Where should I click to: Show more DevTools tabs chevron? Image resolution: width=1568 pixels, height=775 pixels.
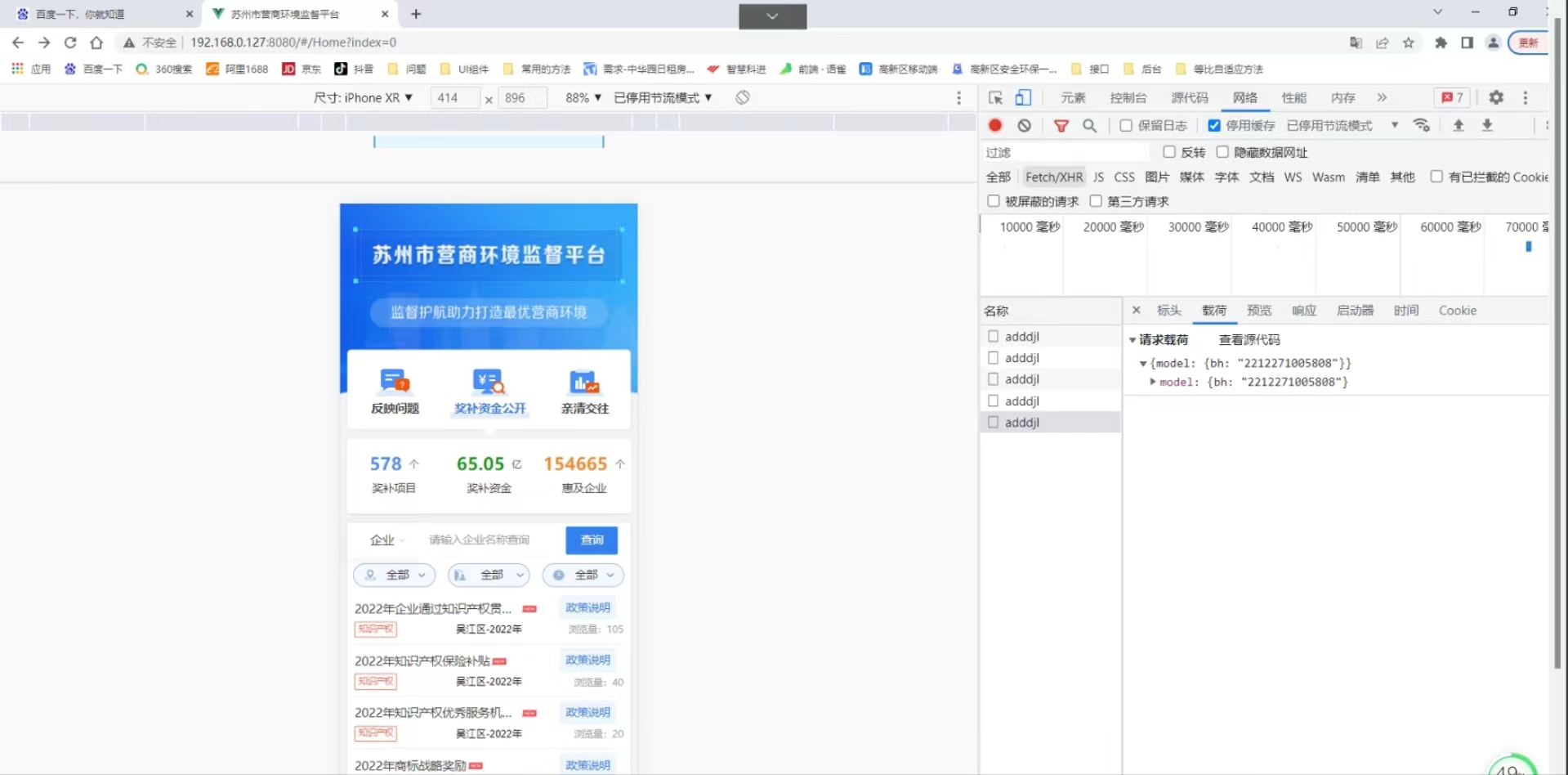click(x=1382, y=97)
